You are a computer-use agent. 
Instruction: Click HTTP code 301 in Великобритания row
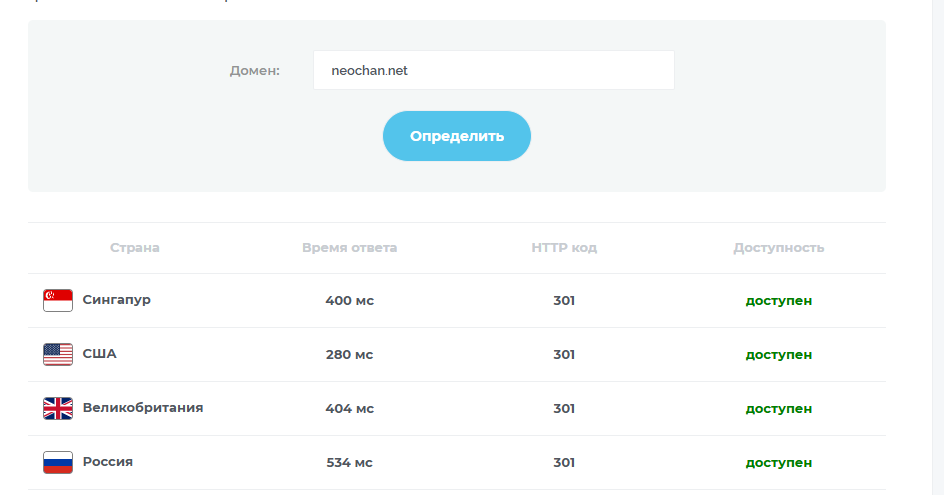(x=564, y=409)
